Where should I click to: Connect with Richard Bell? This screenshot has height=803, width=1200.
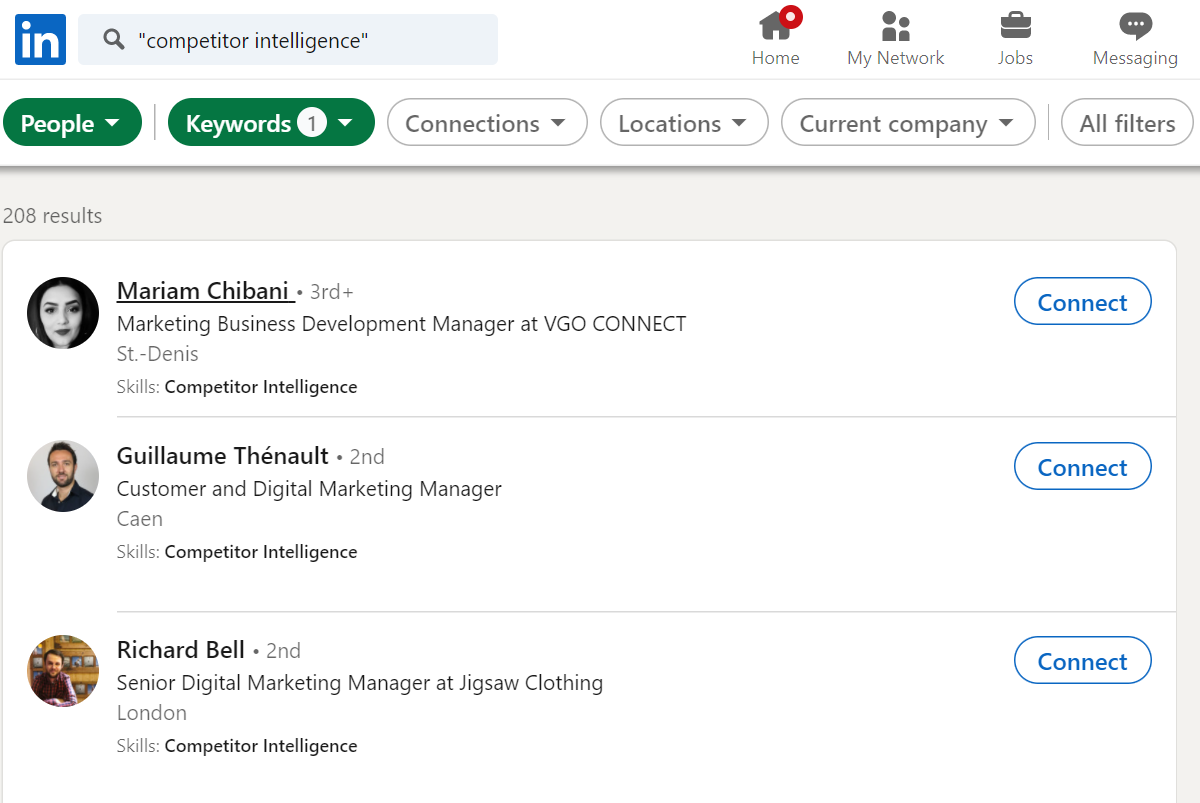point(1083,661)
